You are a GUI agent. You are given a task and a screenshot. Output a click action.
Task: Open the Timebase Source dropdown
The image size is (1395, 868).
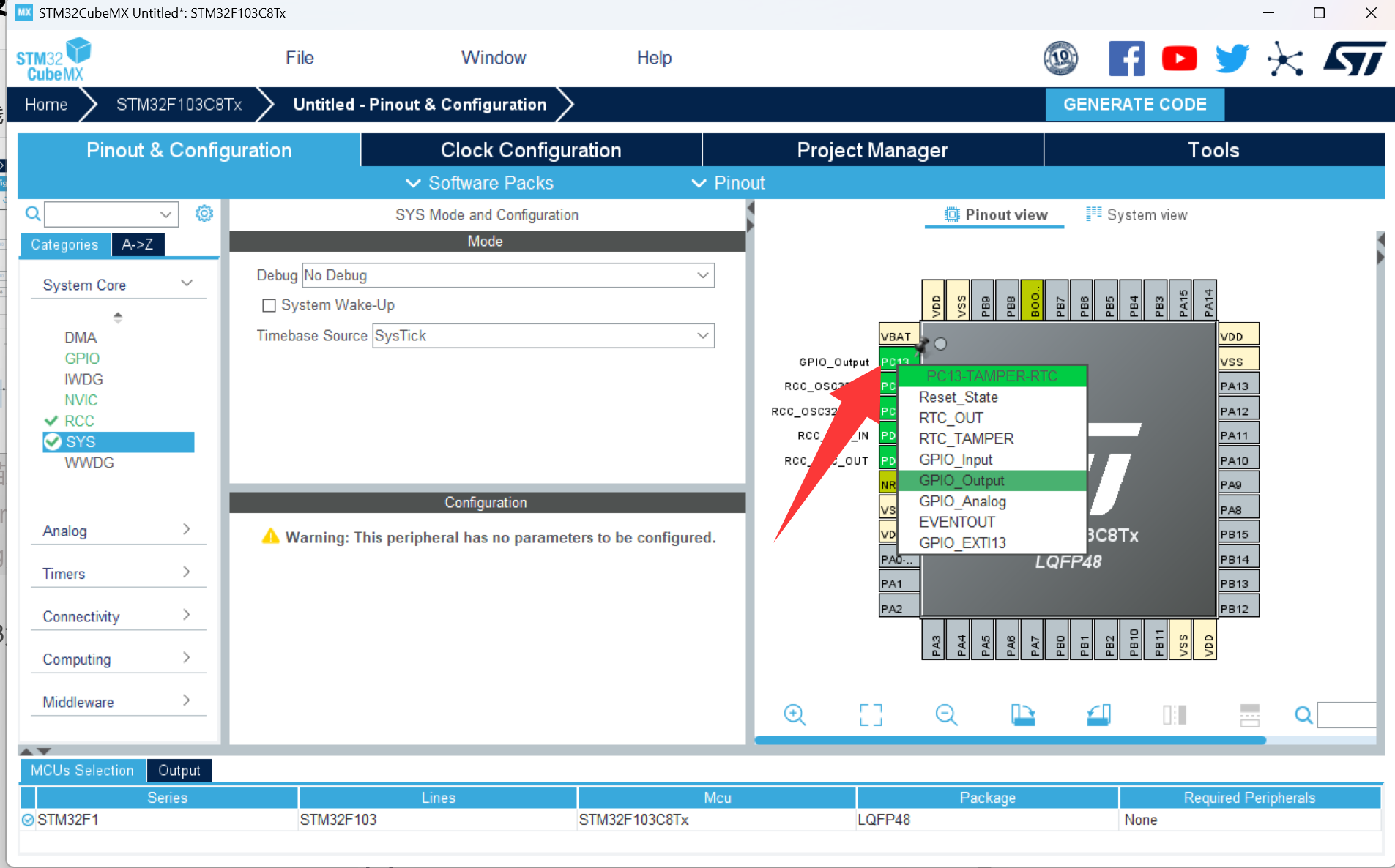click(x=543, y=336)
